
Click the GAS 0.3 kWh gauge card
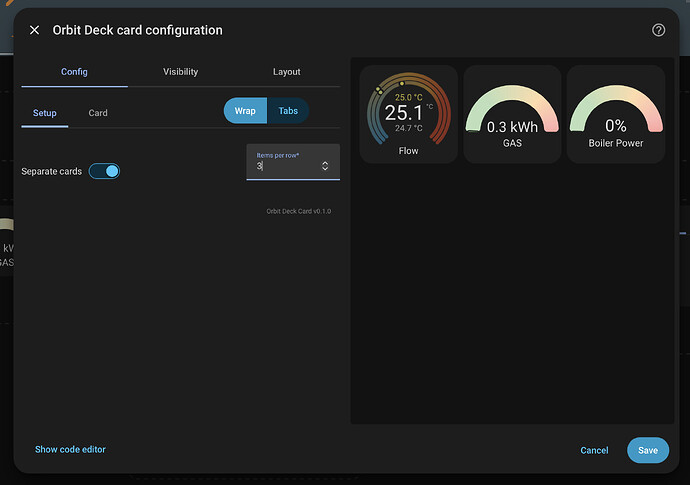click(512, 114)
